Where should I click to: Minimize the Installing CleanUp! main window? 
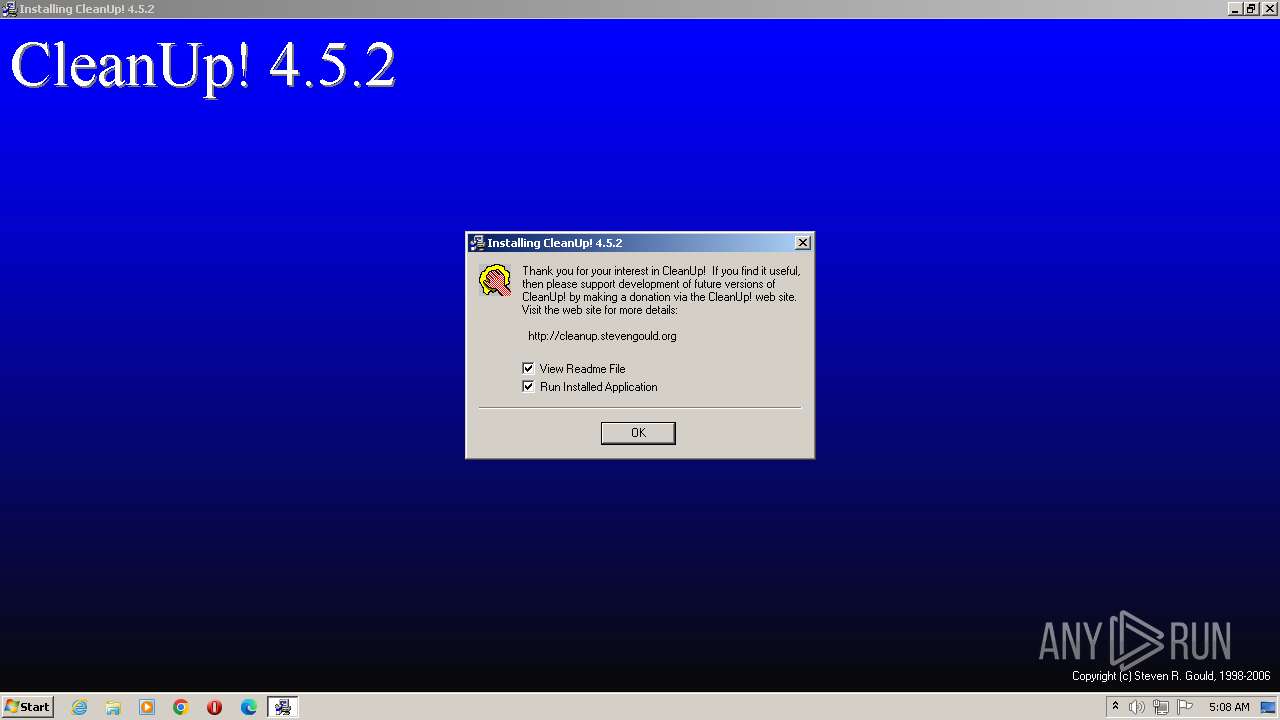coord(1235,9)
